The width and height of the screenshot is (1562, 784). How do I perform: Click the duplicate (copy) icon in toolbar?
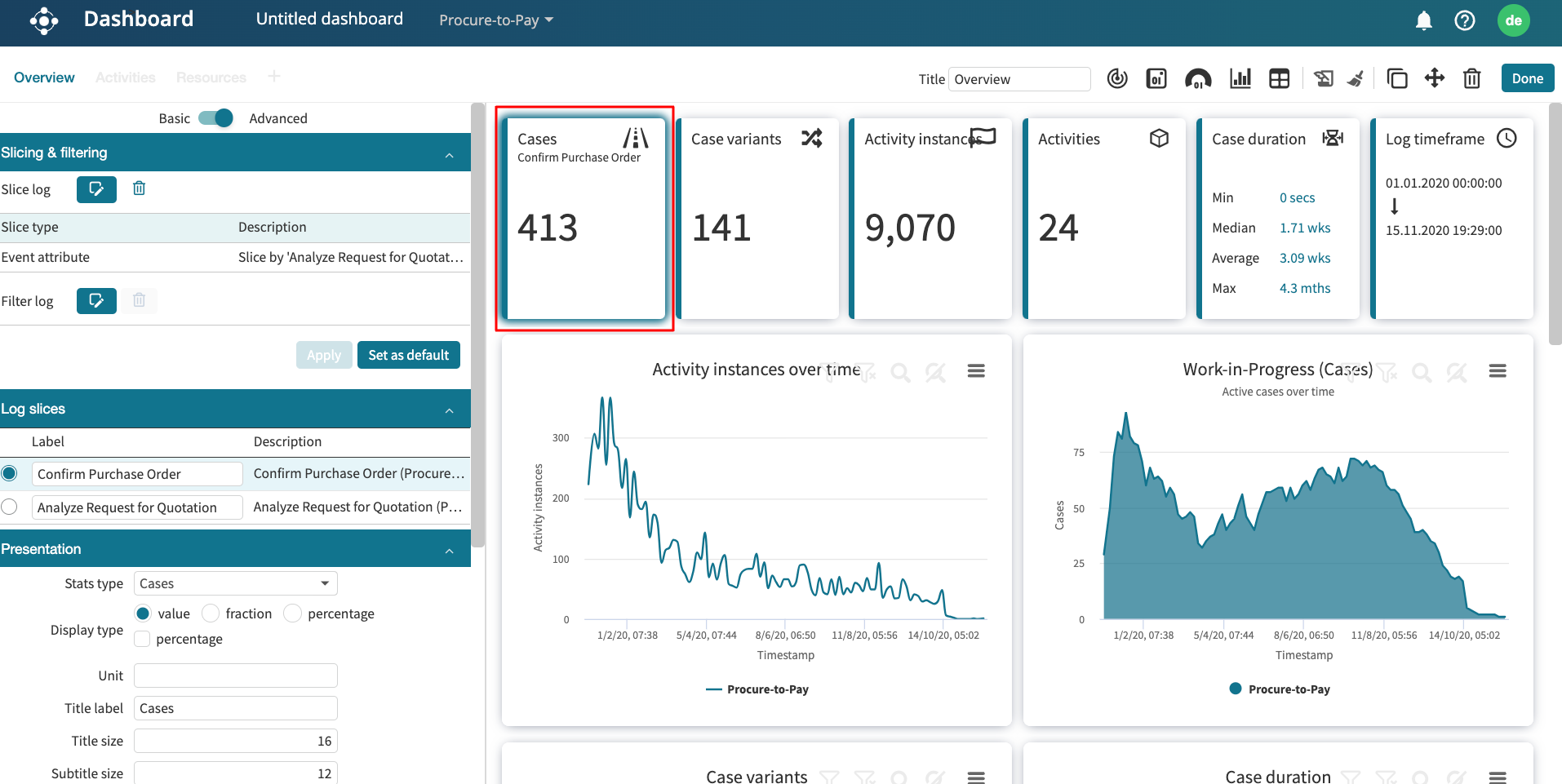click(1396, 78)
